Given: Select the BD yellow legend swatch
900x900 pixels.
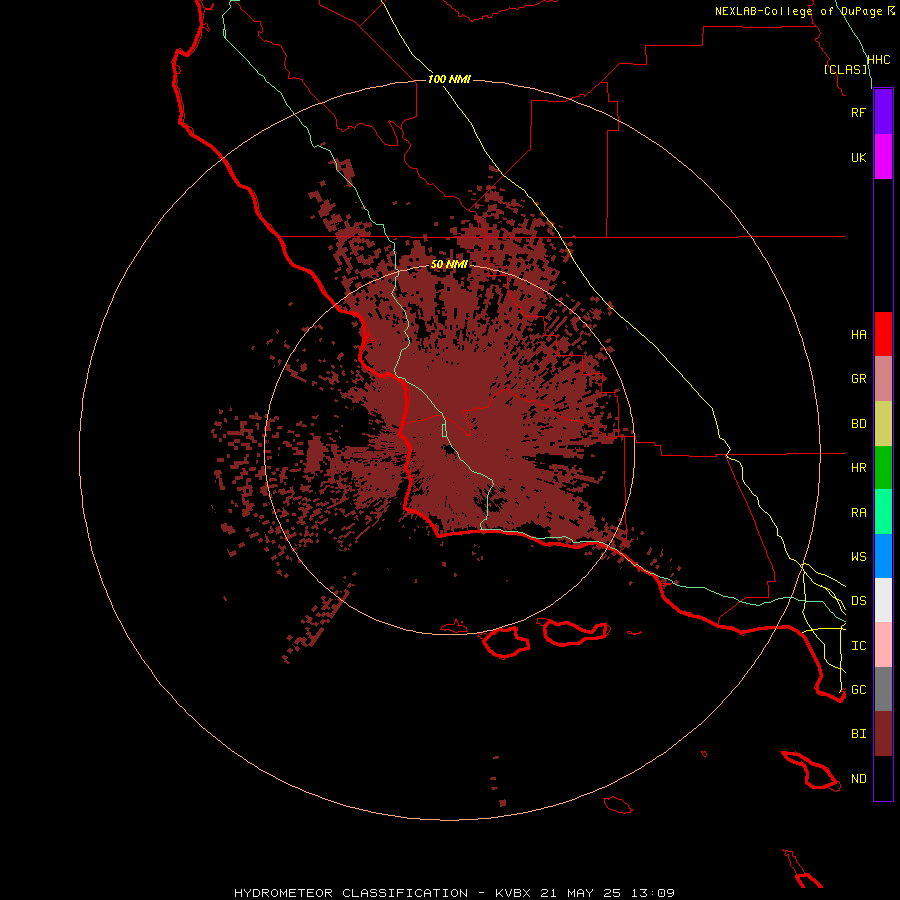Looking at the screenshot, I should coord(883,424).
